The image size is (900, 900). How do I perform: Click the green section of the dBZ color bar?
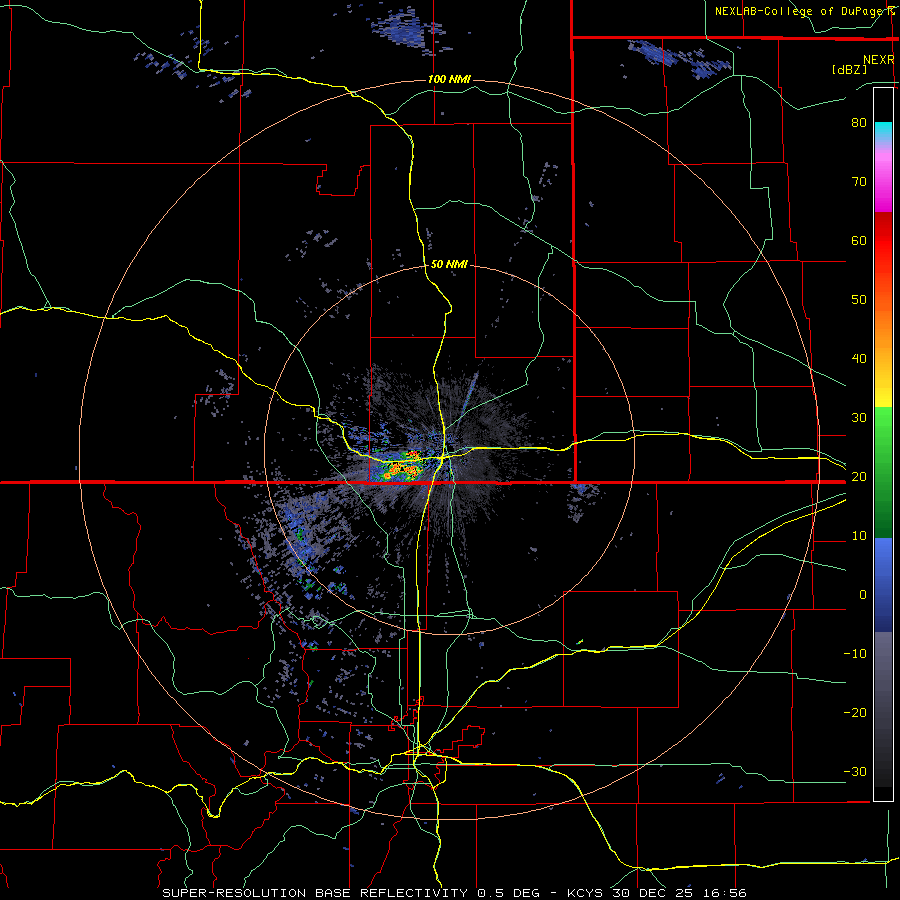[x=883, y=472]
